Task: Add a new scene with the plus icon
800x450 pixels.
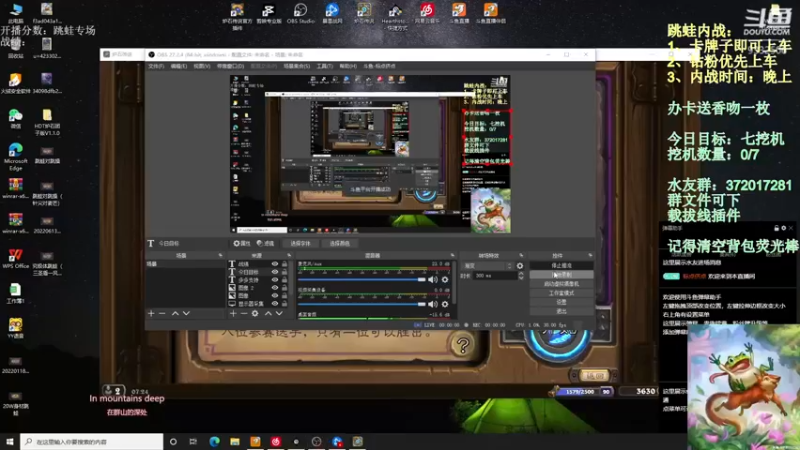Action: pos(151,313)
